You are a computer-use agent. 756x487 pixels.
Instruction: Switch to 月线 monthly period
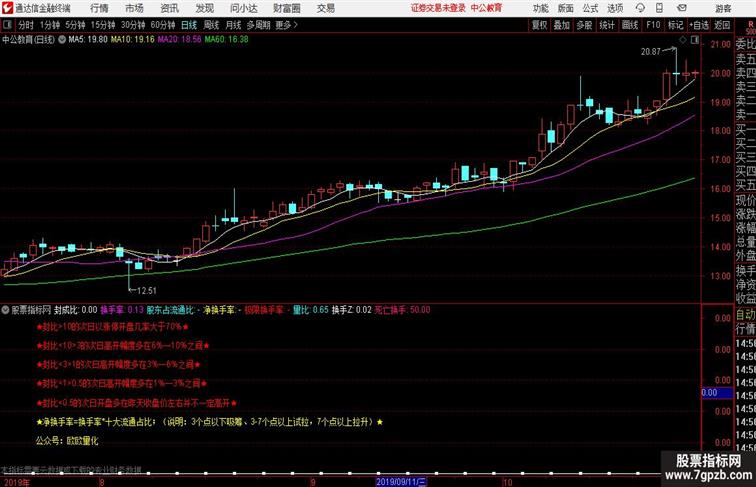[x=233, y=25]
